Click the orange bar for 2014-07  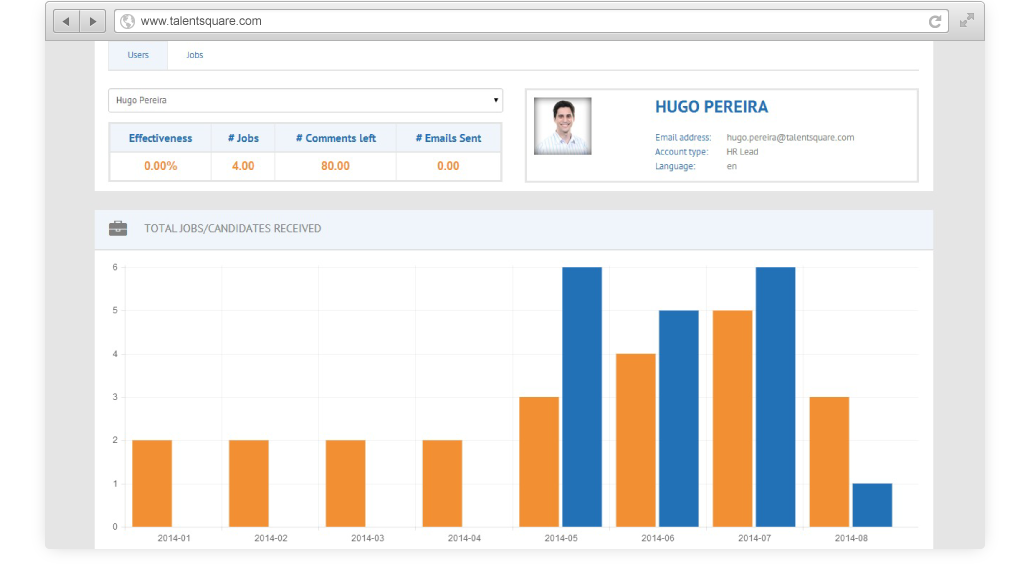click(x=732, y=418)
